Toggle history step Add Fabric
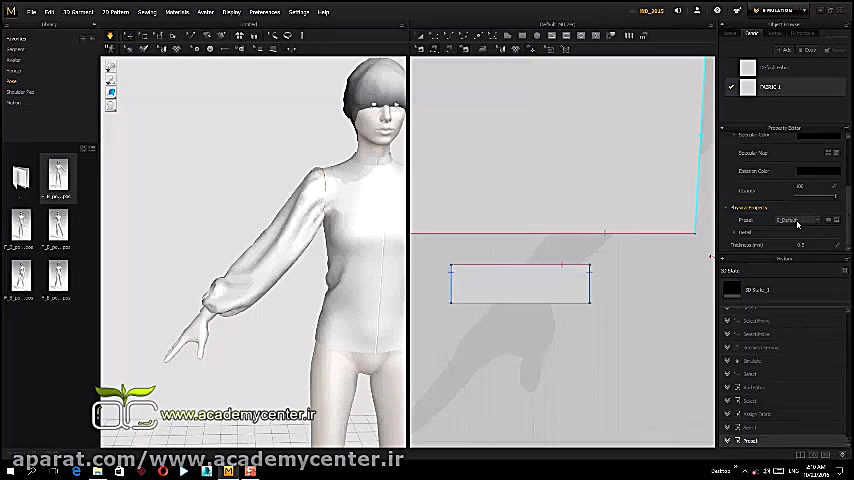Viewport: 854px width, 480px height. (x=728, y=387)
